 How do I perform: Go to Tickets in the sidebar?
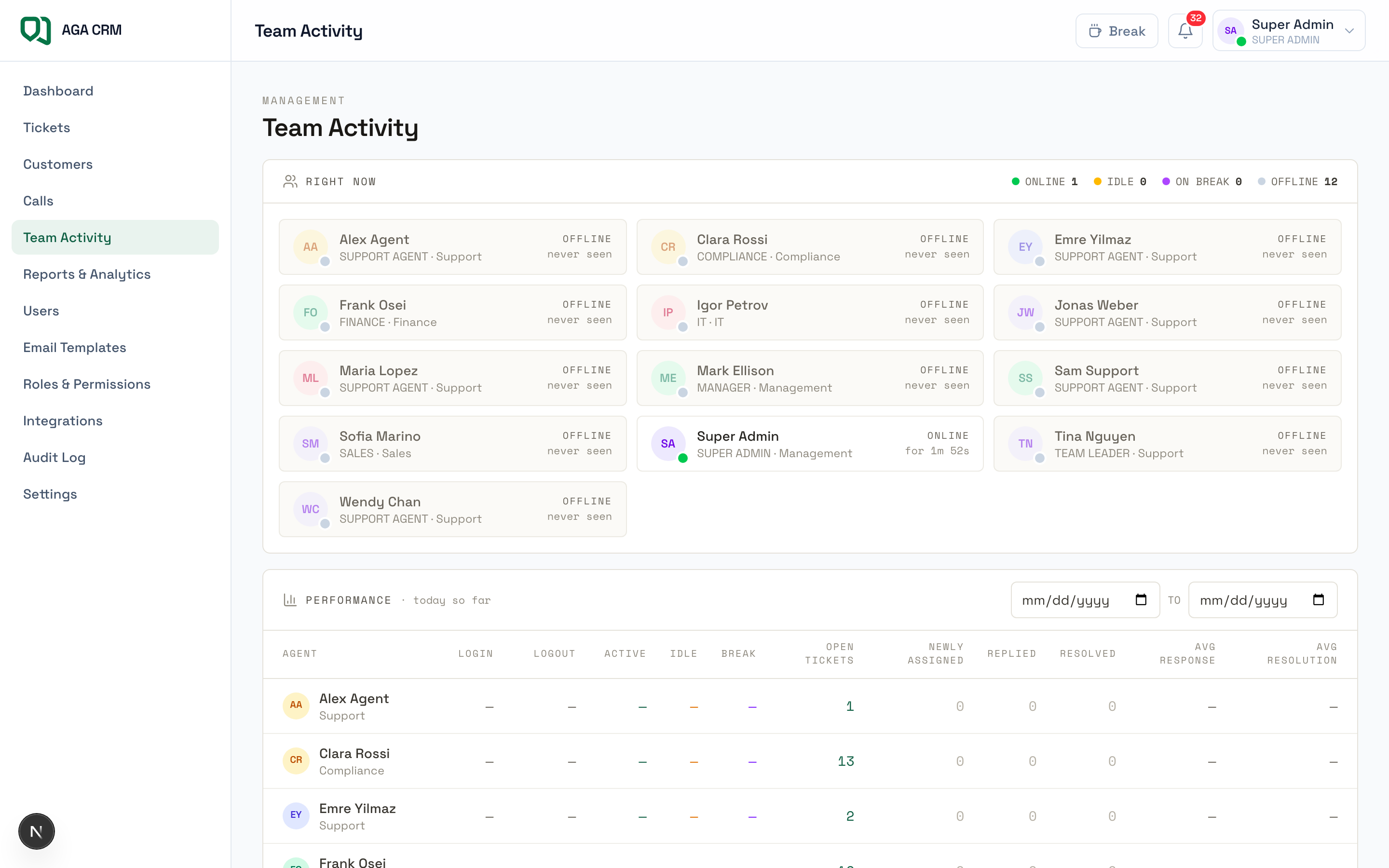click(115, 127)
